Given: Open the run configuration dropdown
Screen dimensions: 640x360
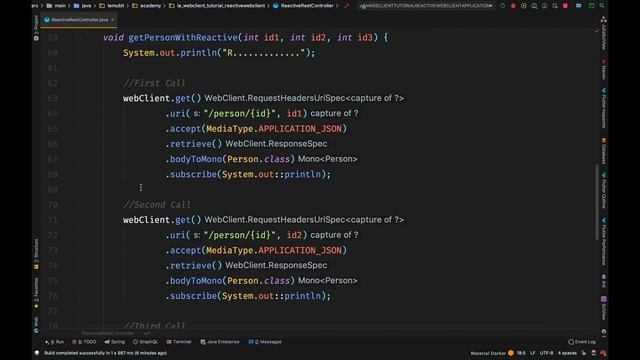Looking at the screenshot, I should (426, 6).
